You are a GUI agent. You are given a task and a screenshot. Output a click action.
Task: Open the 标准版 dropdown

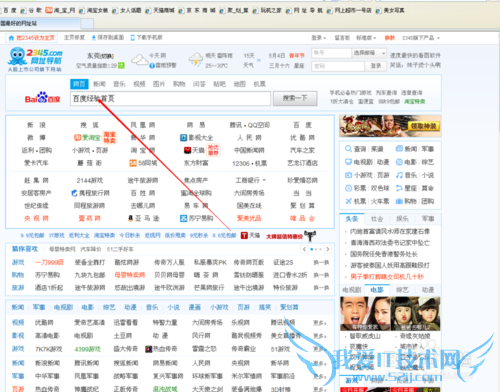coord(366,38)
